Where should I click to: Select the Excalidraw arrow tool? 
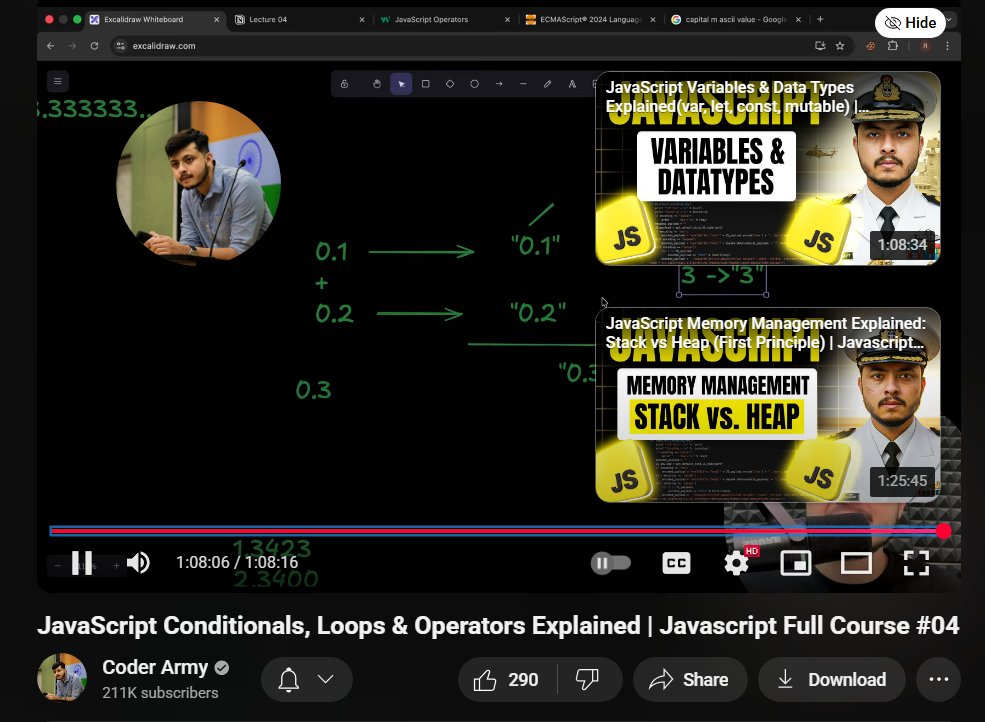point(499,84)
